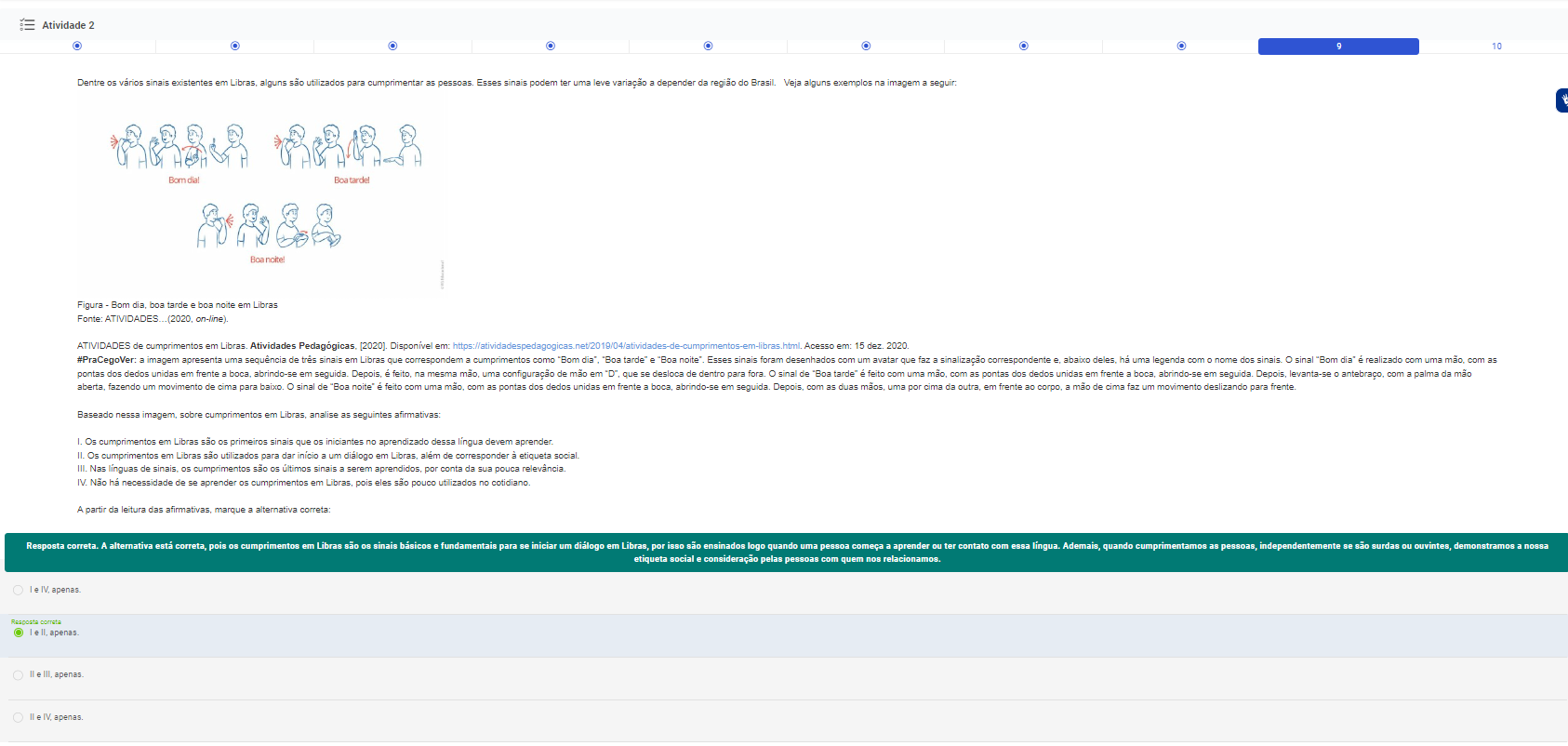Go to the first question marker
This screenshot has width=1568, height=746.
pyautogui.click(x=77, y=46)
